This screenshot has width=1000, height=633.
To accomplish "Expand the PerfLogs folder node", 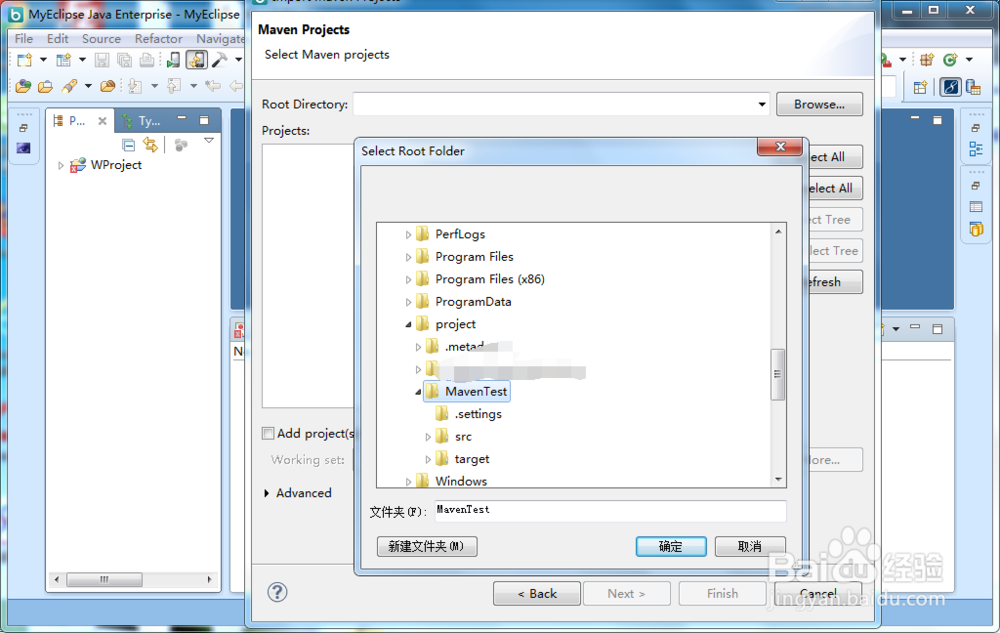I will click(x=408, y=235).
